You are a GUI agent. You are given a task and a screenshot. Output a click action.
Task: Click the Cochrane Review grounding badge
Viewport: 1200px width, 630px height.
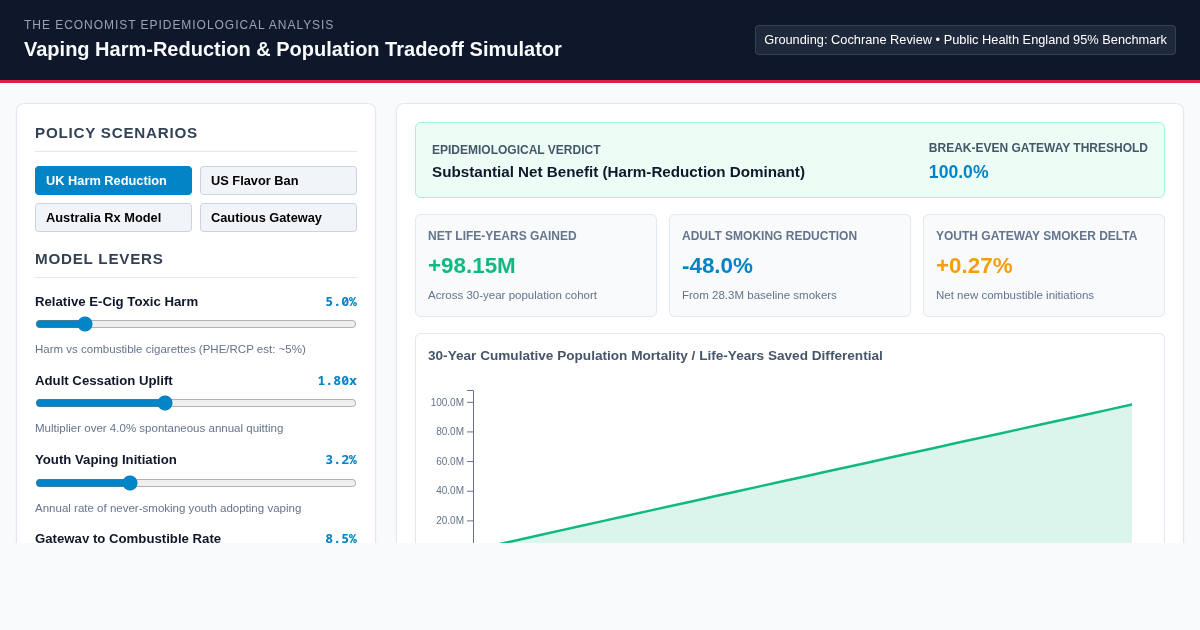tap(965, 40)
